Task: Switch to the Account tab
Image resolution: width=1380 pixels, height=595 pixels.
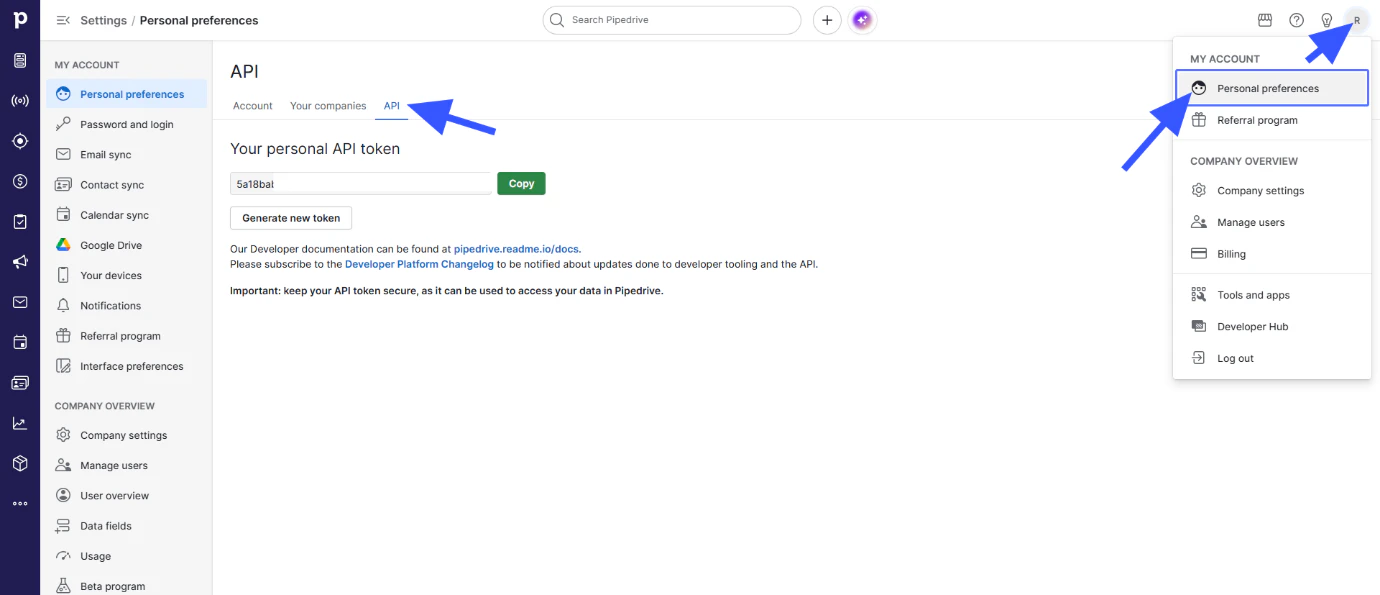Action: [x=253, y=106]
